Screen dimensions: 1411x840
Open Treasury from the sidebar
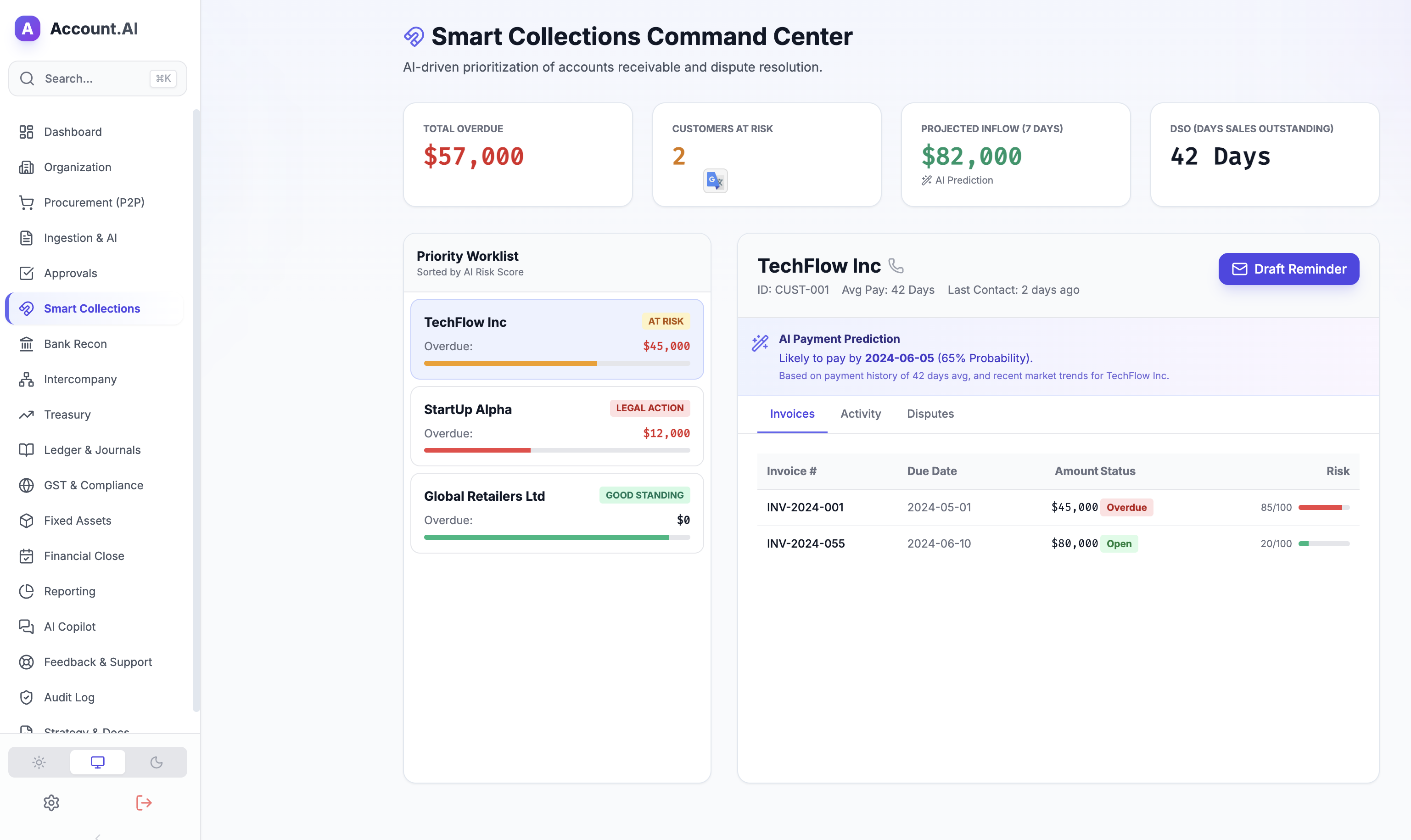pyautogui.click(x=67, y=414)
